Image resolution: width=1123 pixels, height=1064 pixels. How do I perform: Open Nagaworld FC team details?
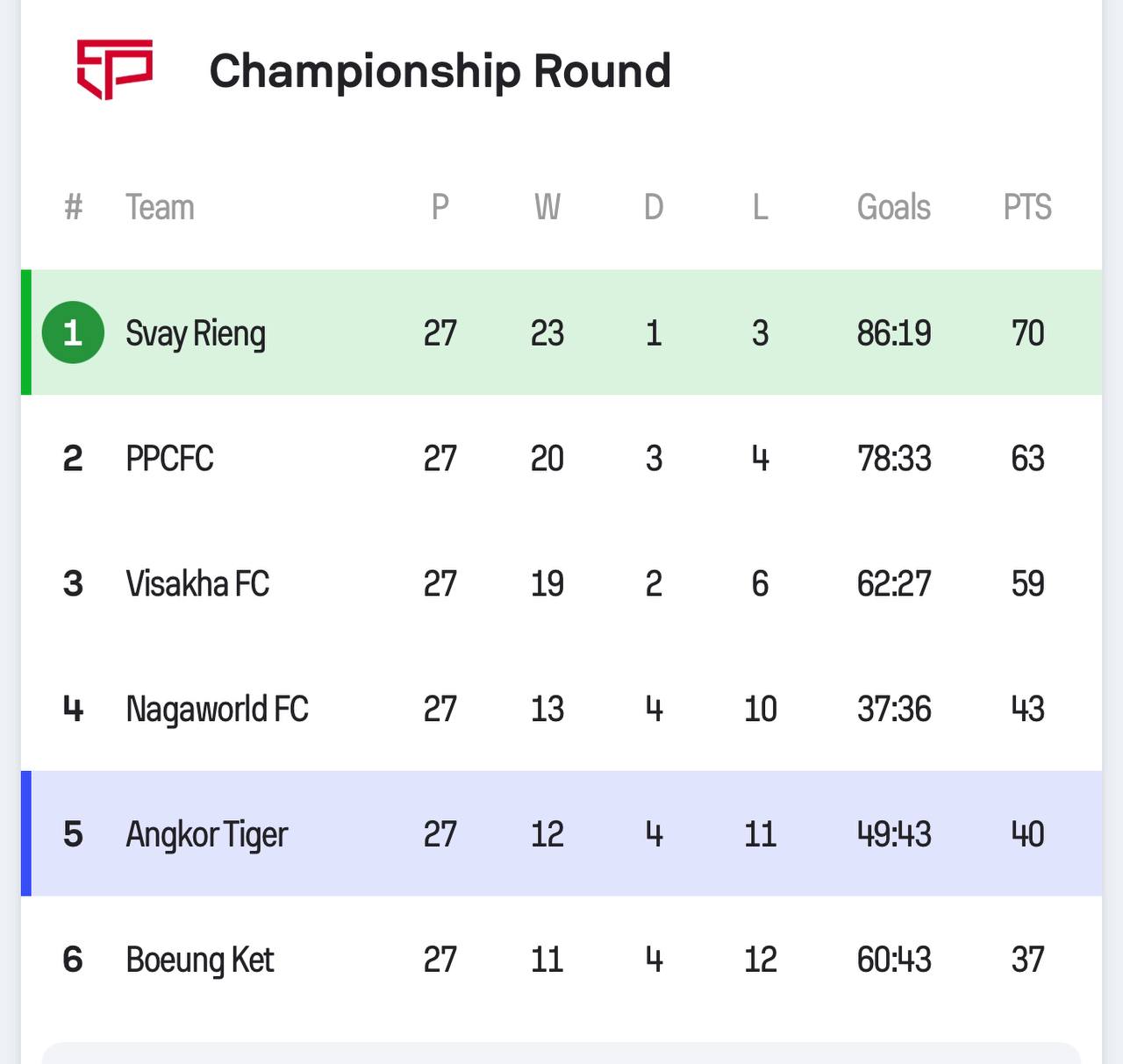point(217,709)
